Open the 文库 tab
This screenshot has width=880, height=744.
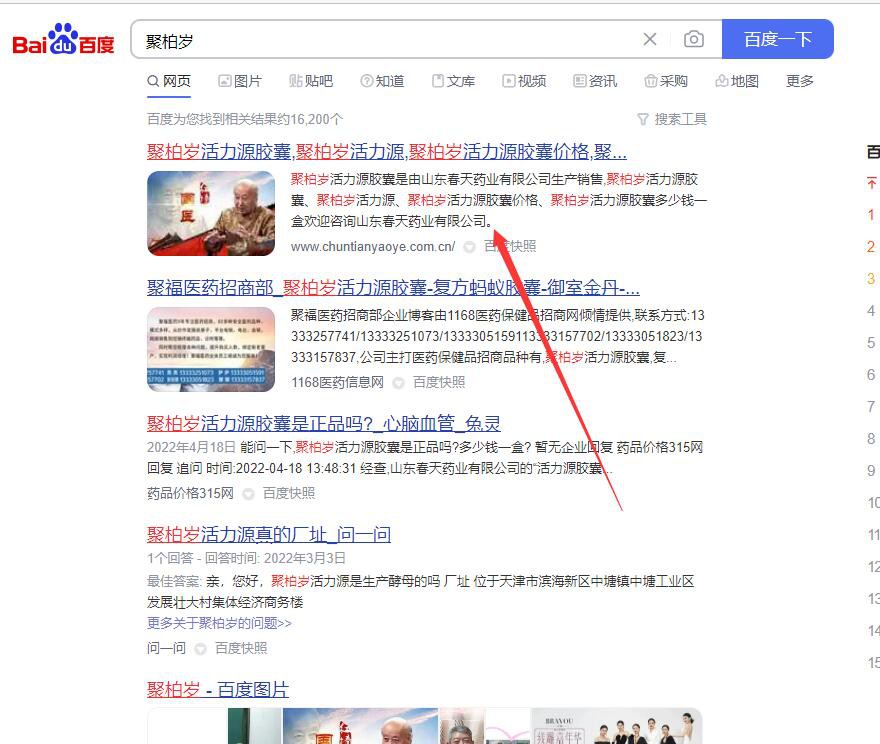tap(453, 81)
